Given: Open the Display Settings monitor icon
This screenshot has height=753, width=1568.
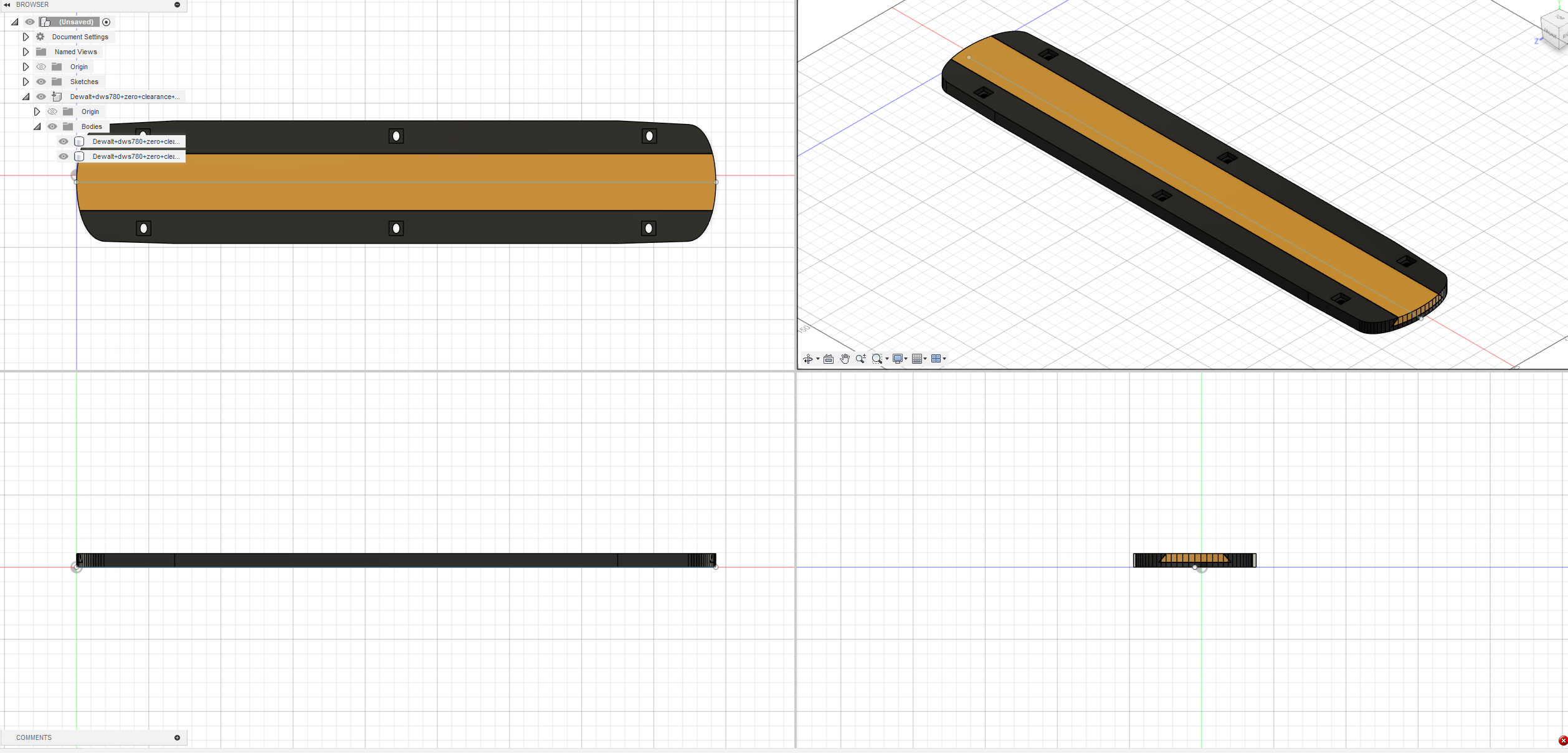Looking at the screenshot, I should pos(898,359).
